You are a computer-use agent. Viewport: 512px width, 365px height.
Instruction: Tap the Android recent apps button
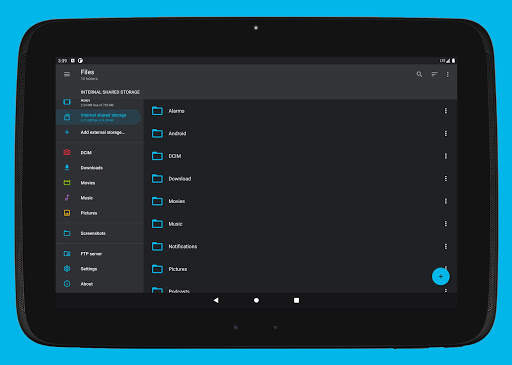tap(296, 300)
